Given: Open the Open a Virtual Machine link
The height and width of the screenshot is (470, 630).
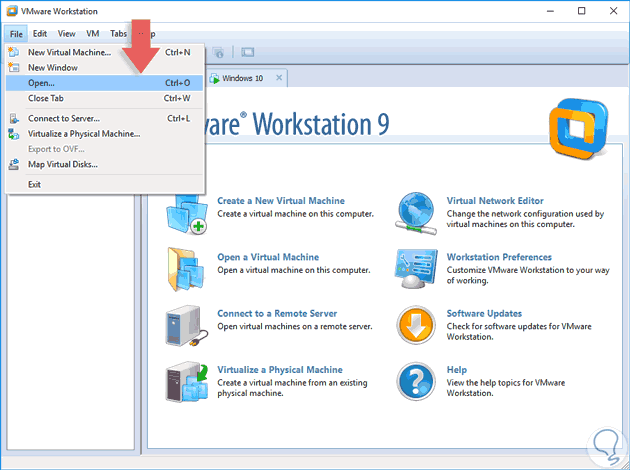Looking at the screenshot, I should [268, 257].
